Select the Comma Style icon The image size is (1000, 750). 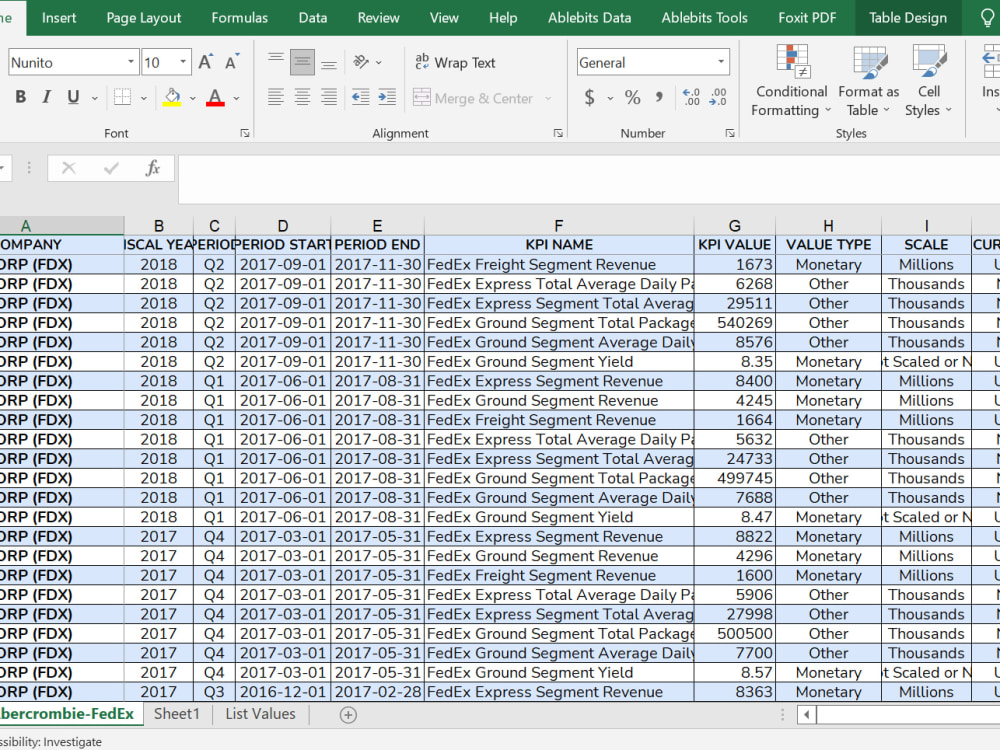pyautogui.click(x=661, y=98)
